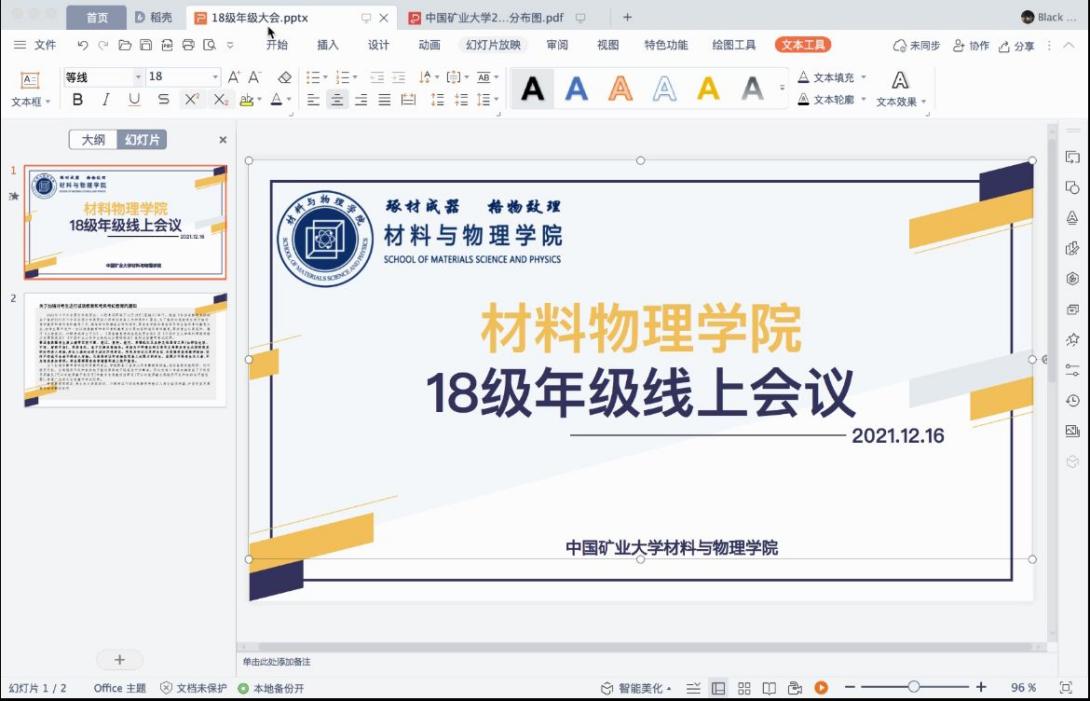The height and width of the screenshot is (701, 1090).
Task: Toggle bold formatting
Action: [x=77, y=100]
